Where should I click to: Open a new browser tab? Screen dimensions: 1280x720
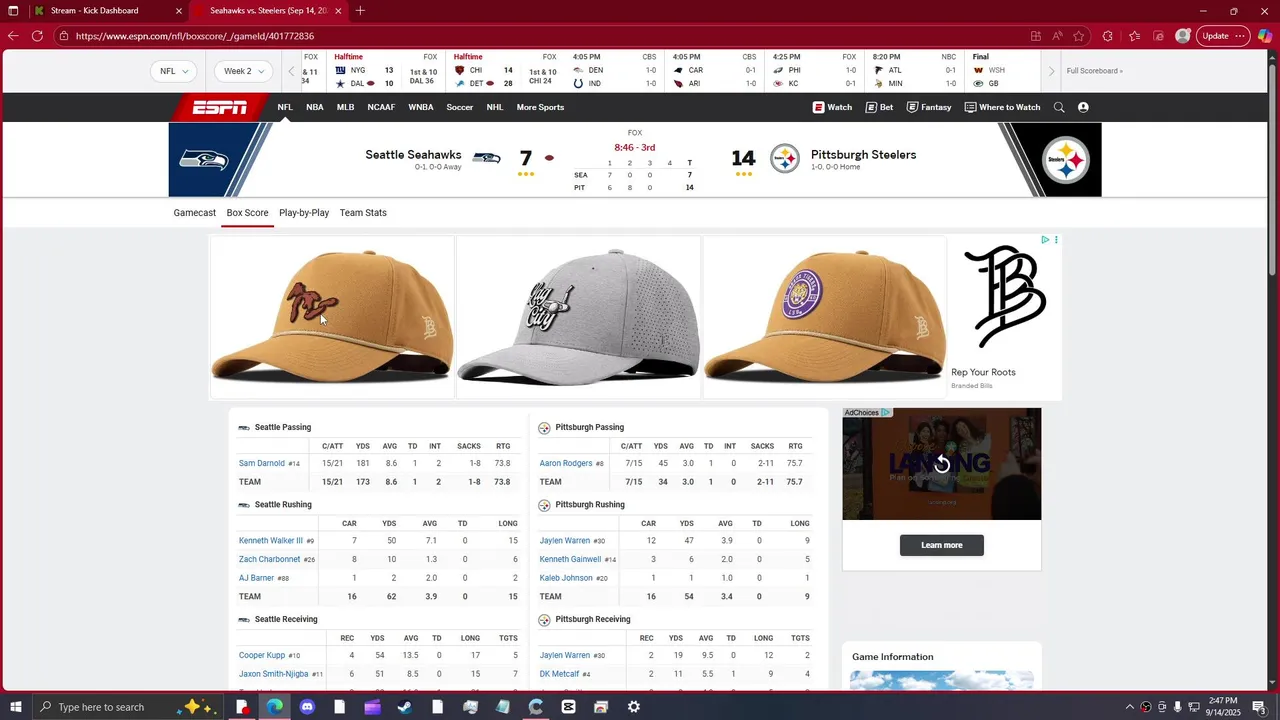pyautogui.click(x=360, y=11)
